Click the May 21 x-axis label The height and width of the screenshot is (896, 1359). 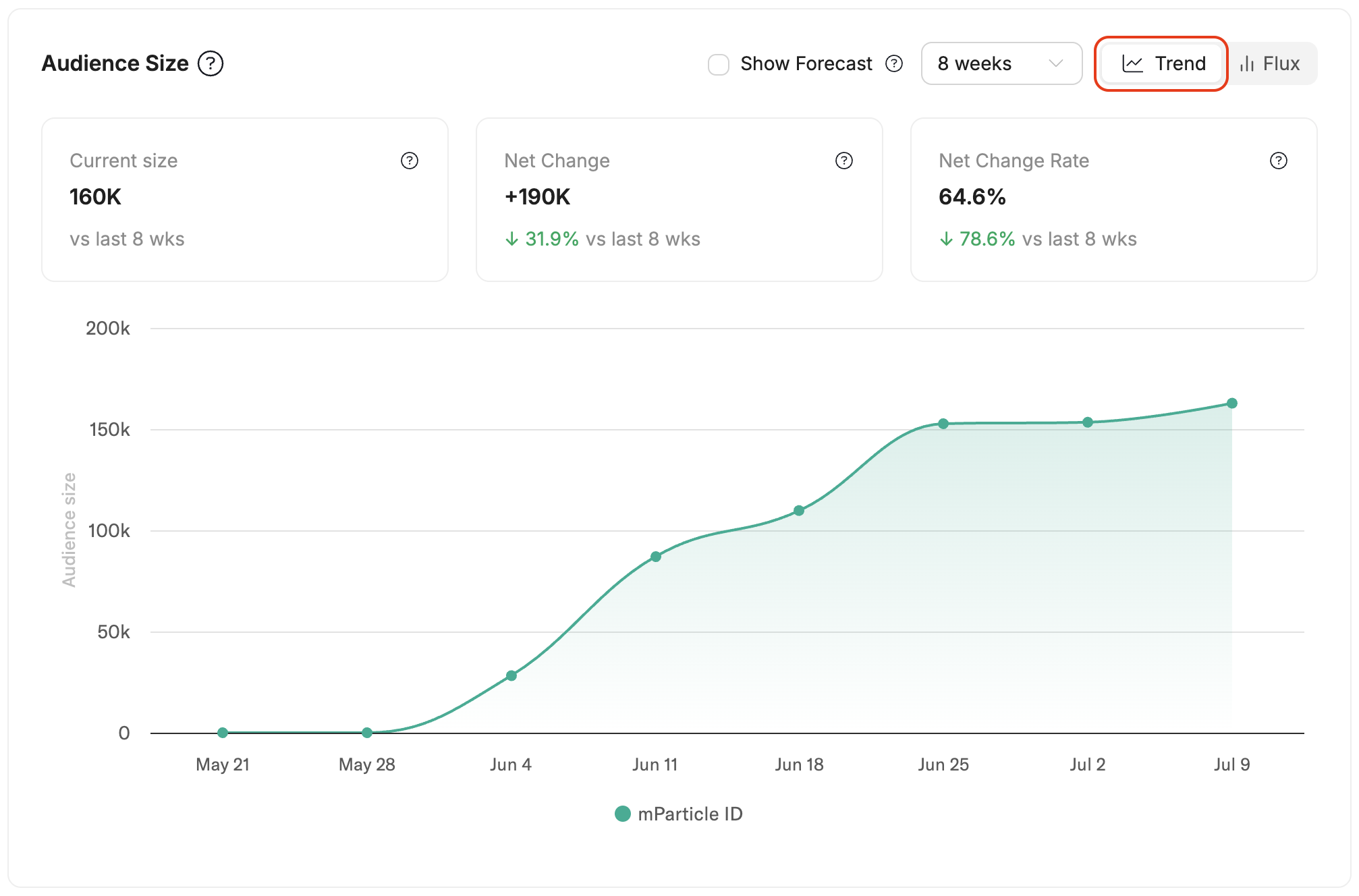[x=223, y=764]
